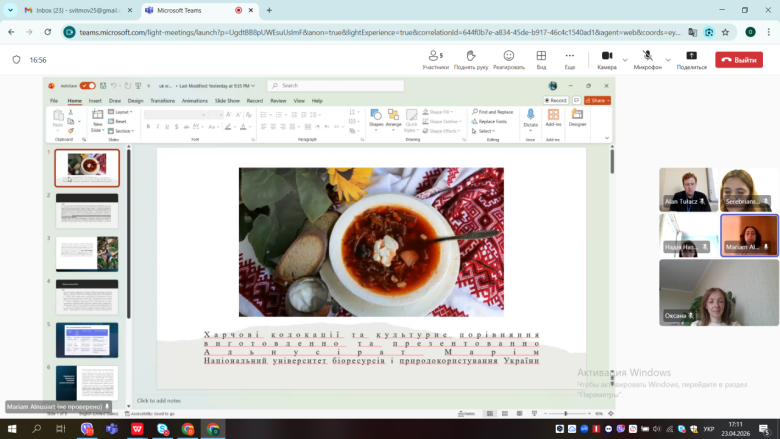Screen dimensions: 780x439
Task: Open the PowerPoint File menu
Action: (x=54, y=100)
